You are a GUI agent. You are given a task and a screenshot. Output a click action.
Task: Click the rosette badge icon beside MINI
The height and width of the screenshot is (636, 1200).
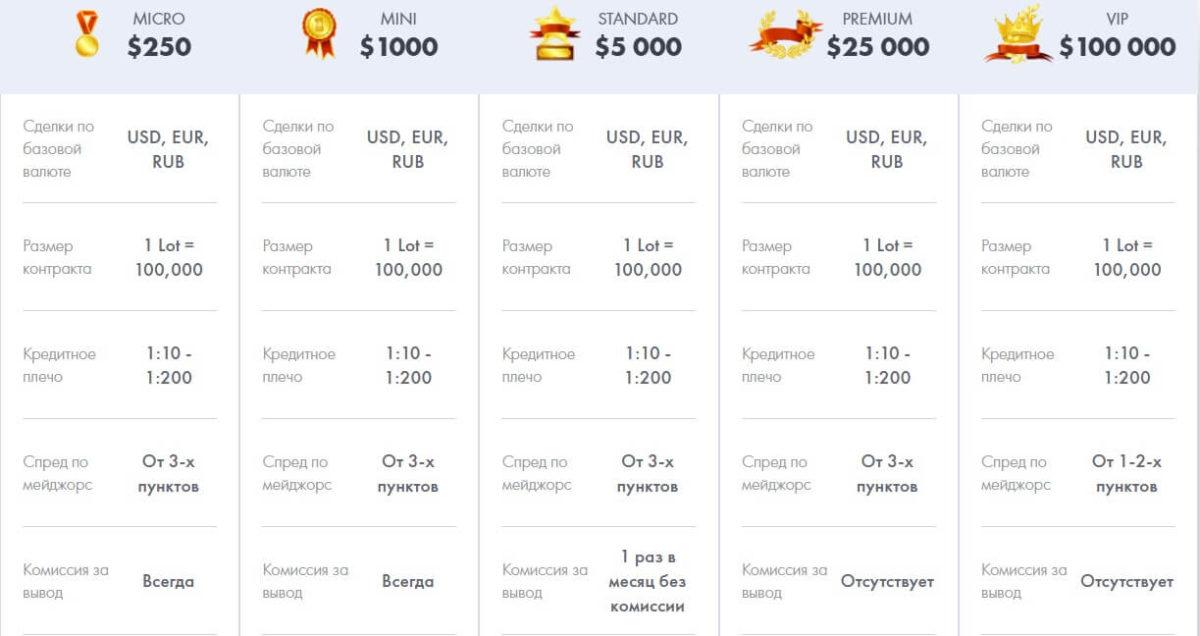tap(319, 35)
